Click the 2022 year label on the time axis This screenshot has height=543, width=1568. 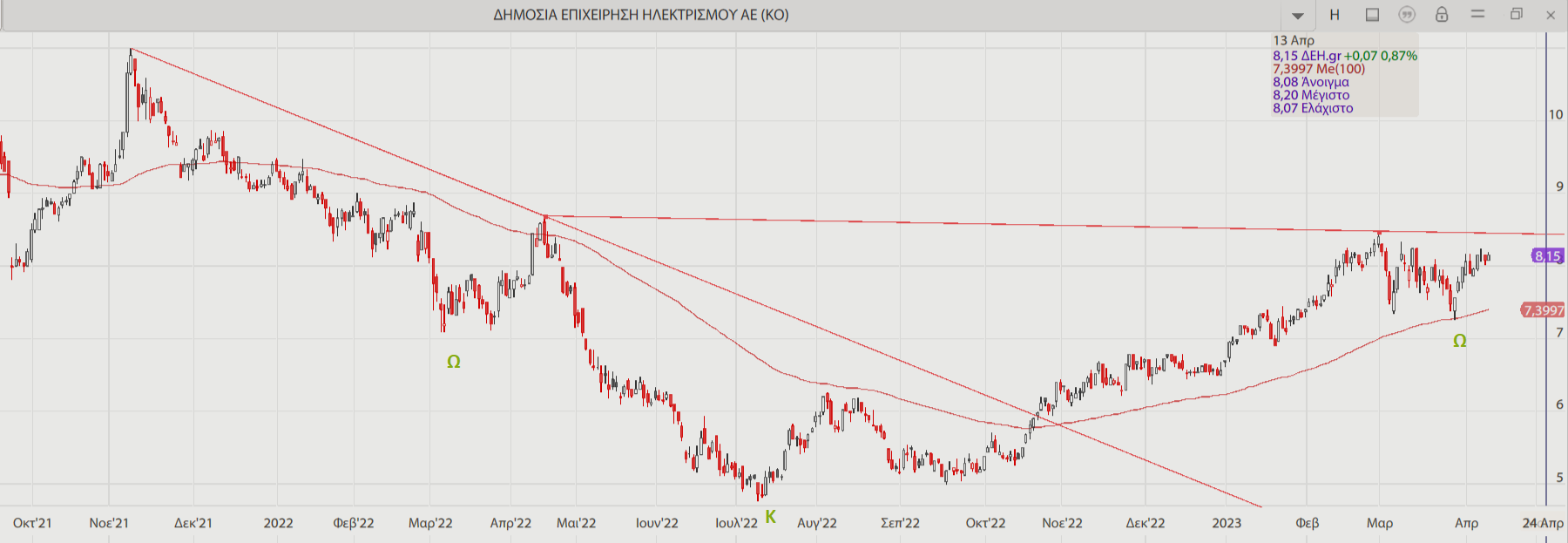point(278,523)
